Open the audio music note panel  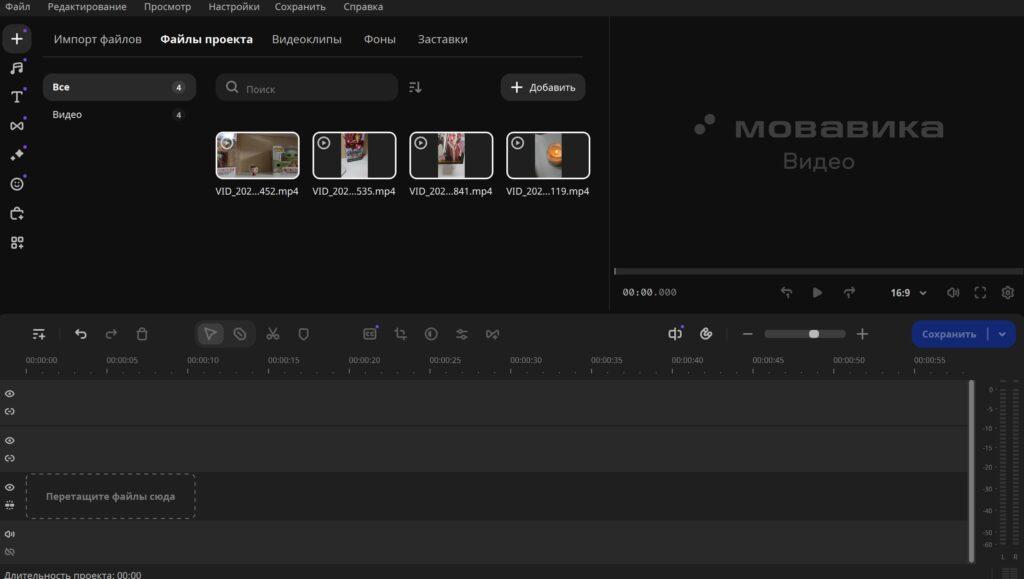17,68
